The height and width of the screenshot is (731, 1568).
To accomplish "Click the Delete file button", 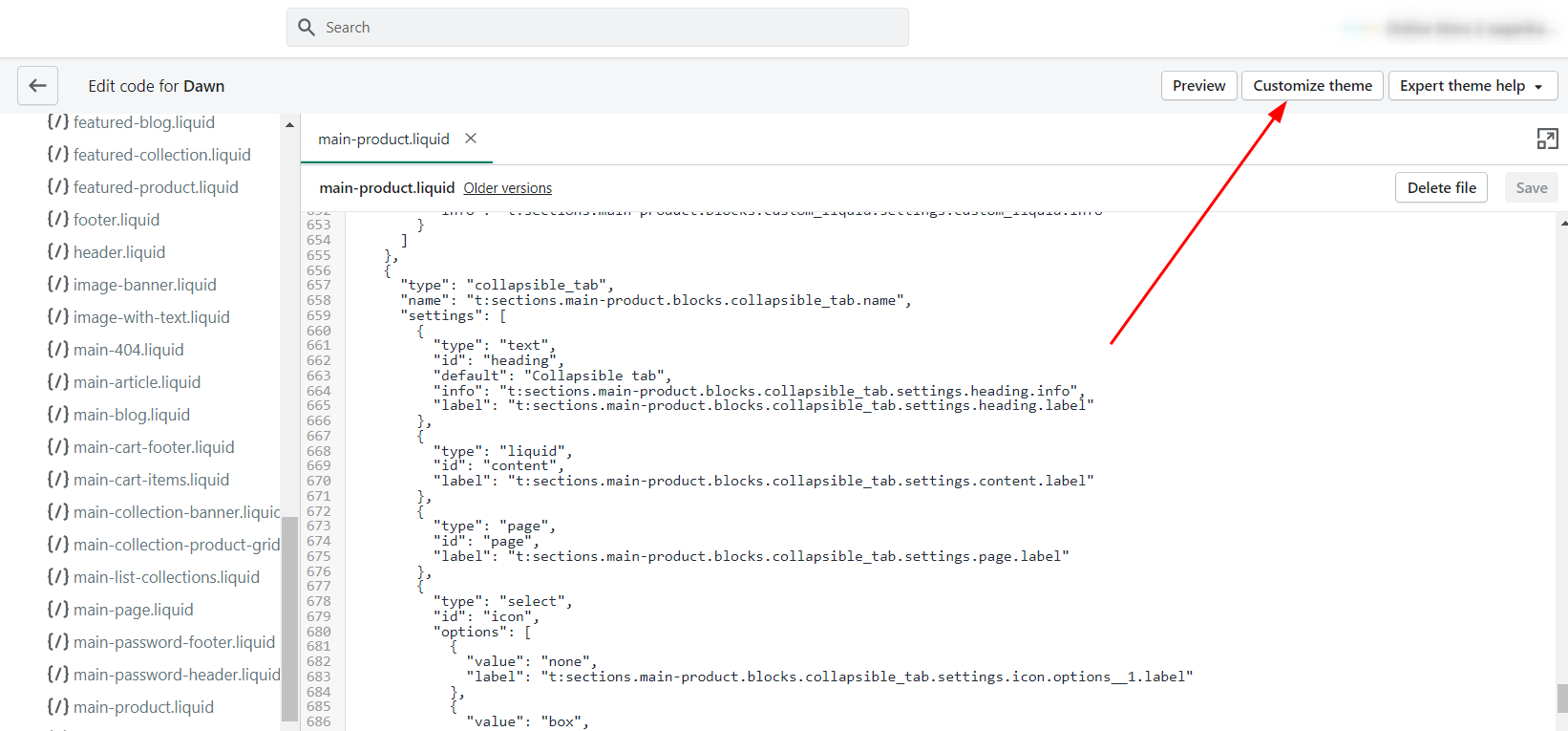I will 1441,188.
